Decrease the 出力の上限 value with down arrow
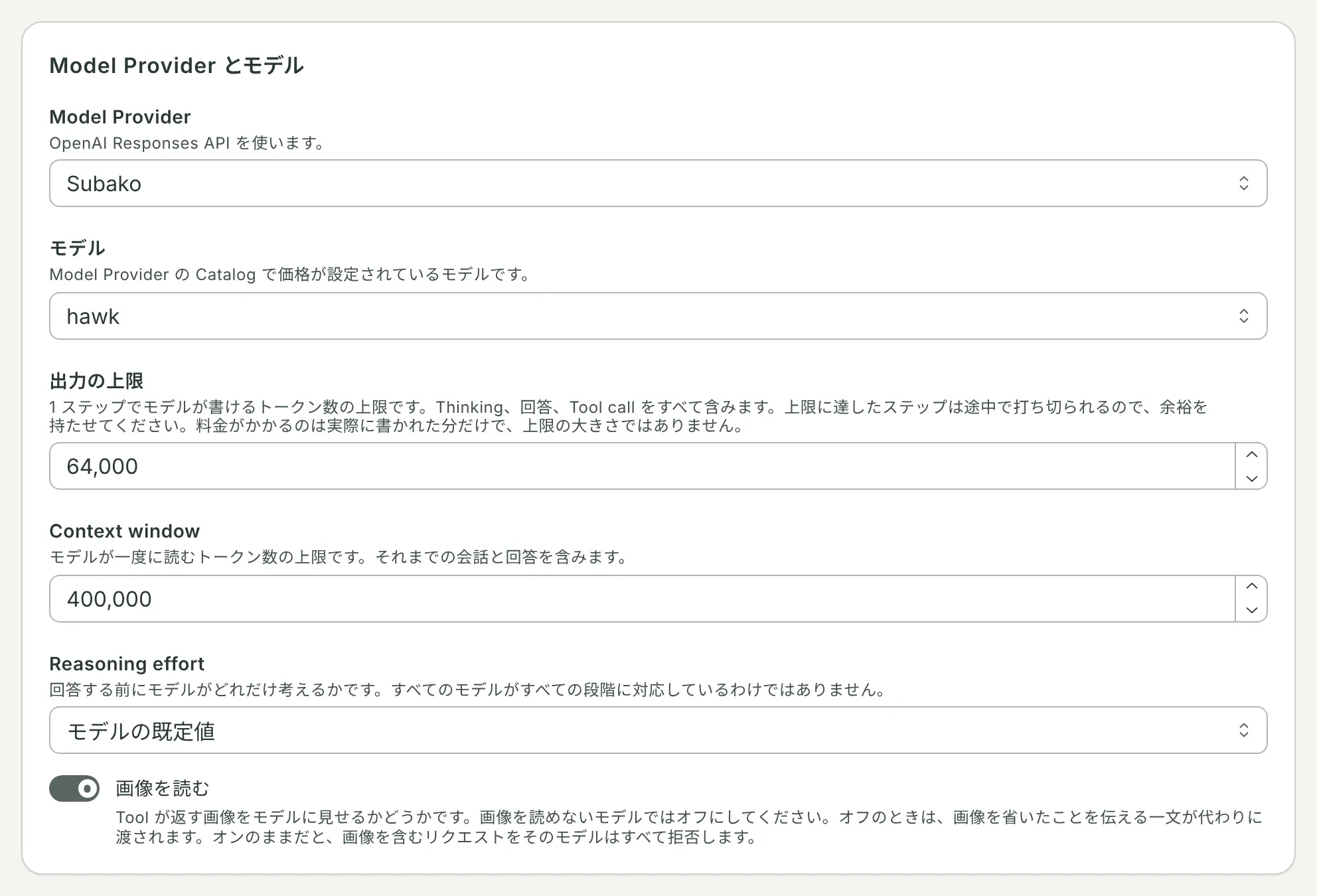Screen dimensions: 1317x896 pyautogui.click(x=1251, y=478)
